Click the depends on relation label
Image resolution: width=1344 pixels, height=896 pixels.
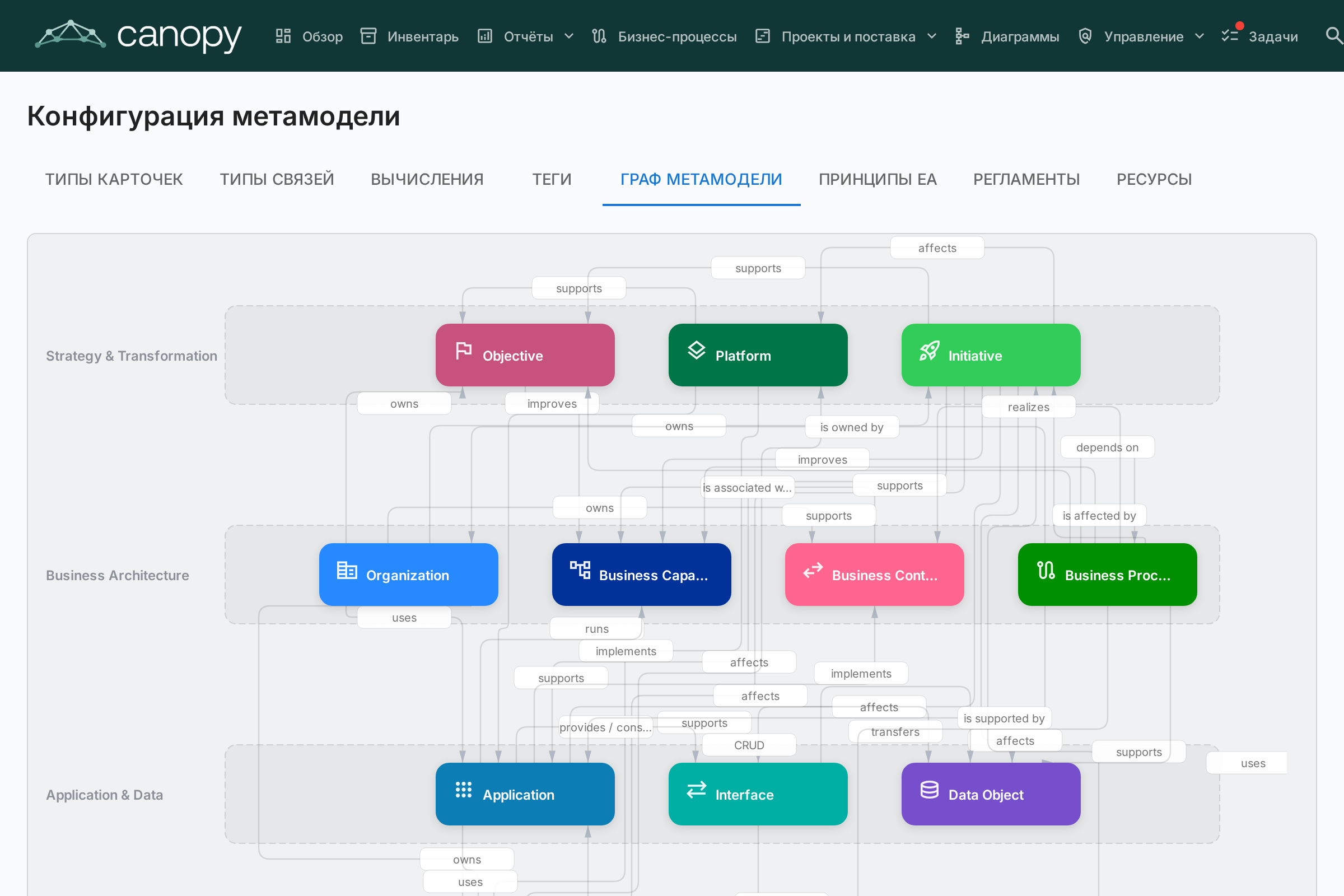(1107, 447)
